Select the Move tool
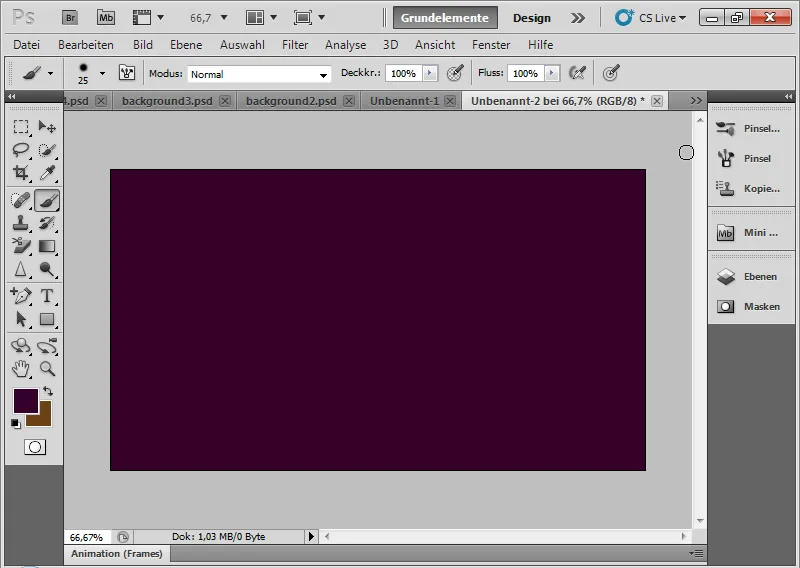800x568 pixels. coord(47,127)
